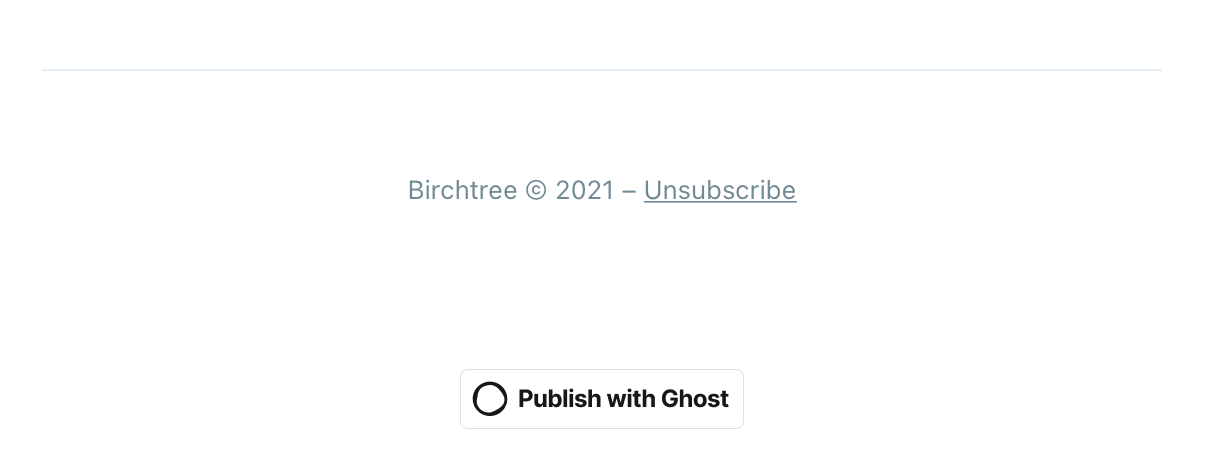
Task: Click the horizontal divider line above the footer
Action: coord(602,70)
